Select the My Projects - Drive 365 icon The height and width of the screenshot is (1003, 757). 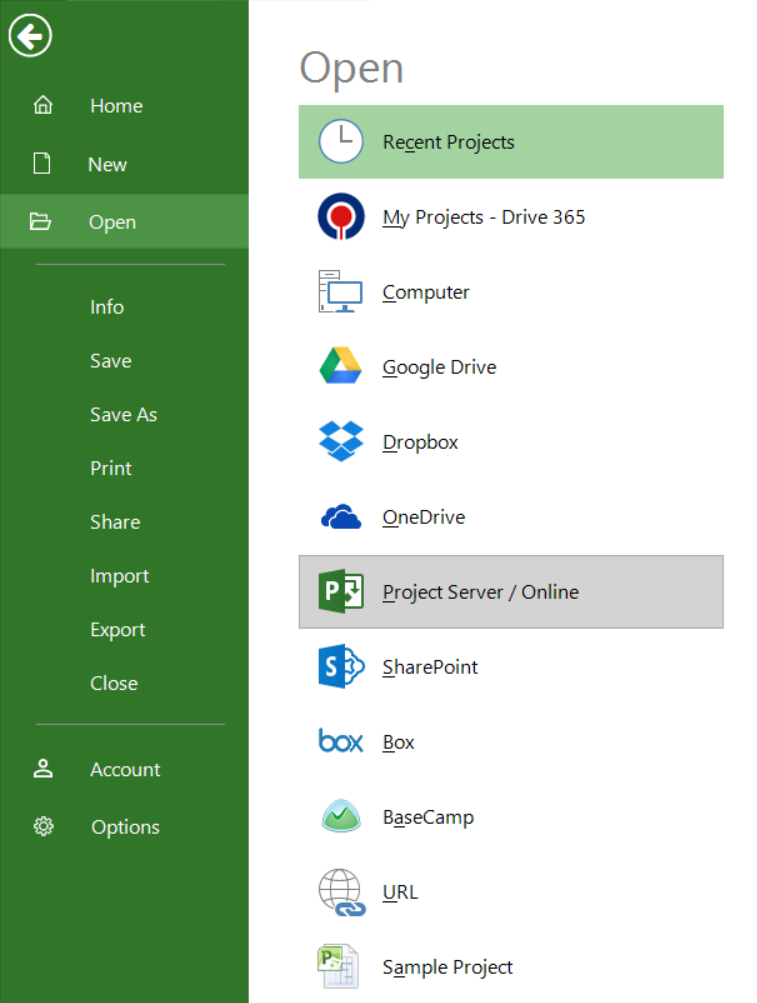(341, 217)
